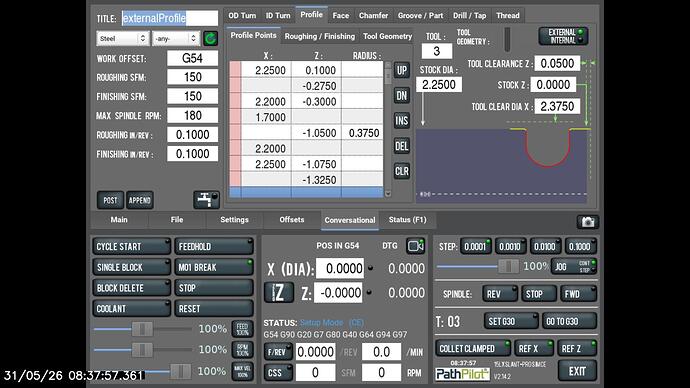Toggle Coolant on or off
The image size is (690, 388).
click(x=131, y=308)
